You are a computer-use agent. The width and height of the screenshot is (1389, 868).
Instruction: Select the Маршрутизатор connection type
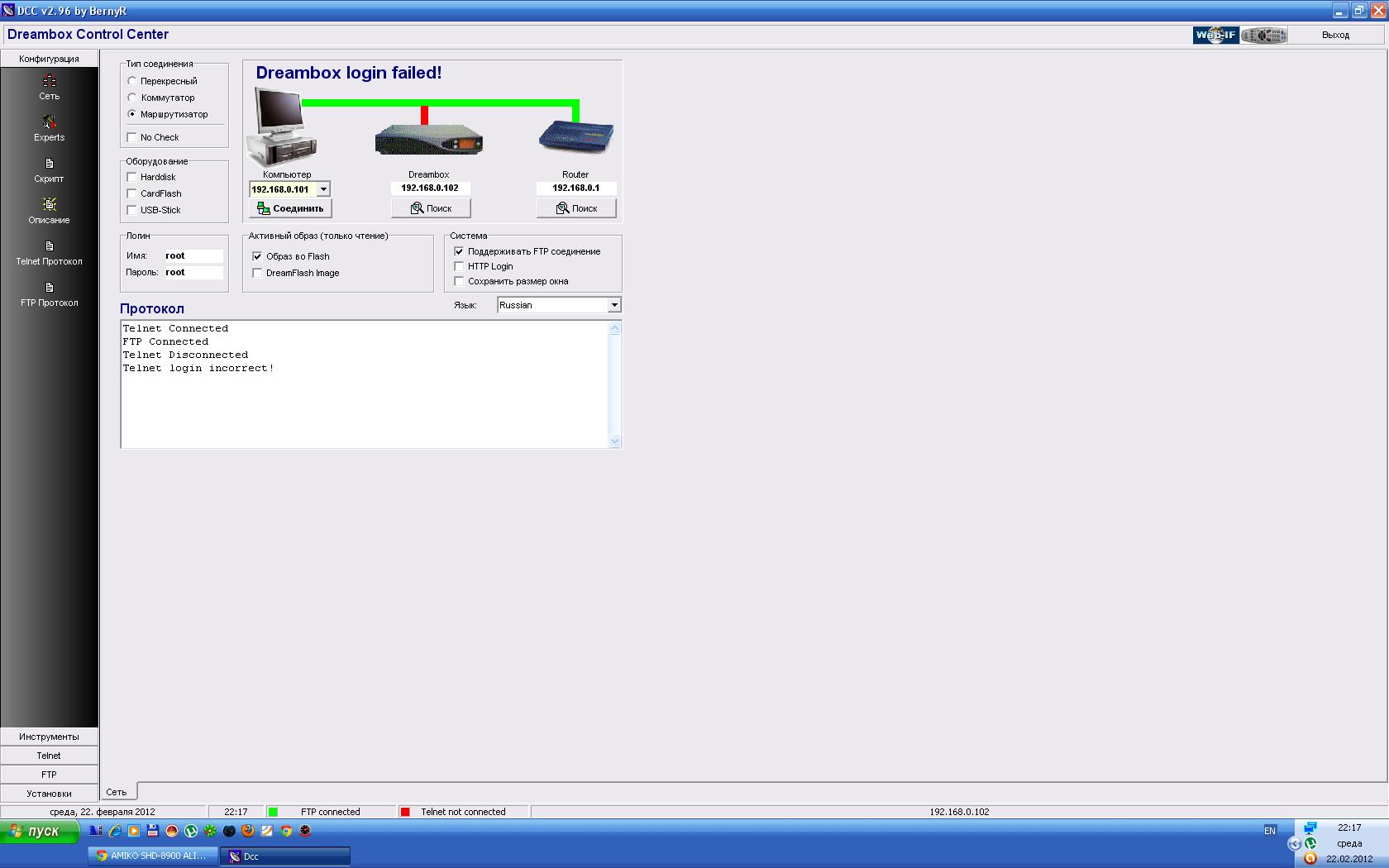coord(131,114)
